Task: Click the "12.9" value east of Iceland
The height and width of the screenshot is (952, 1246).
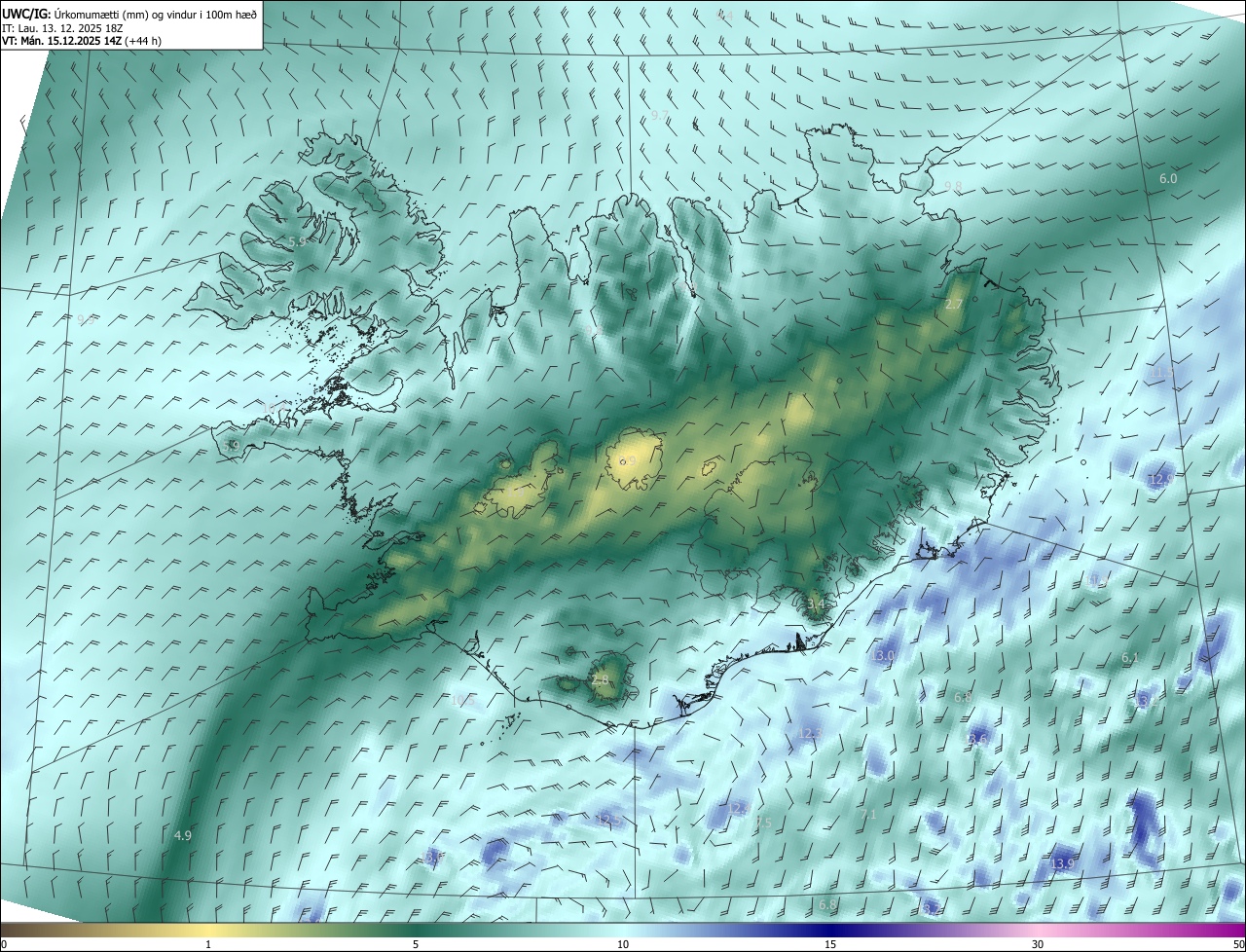Action: (1160, 480)
